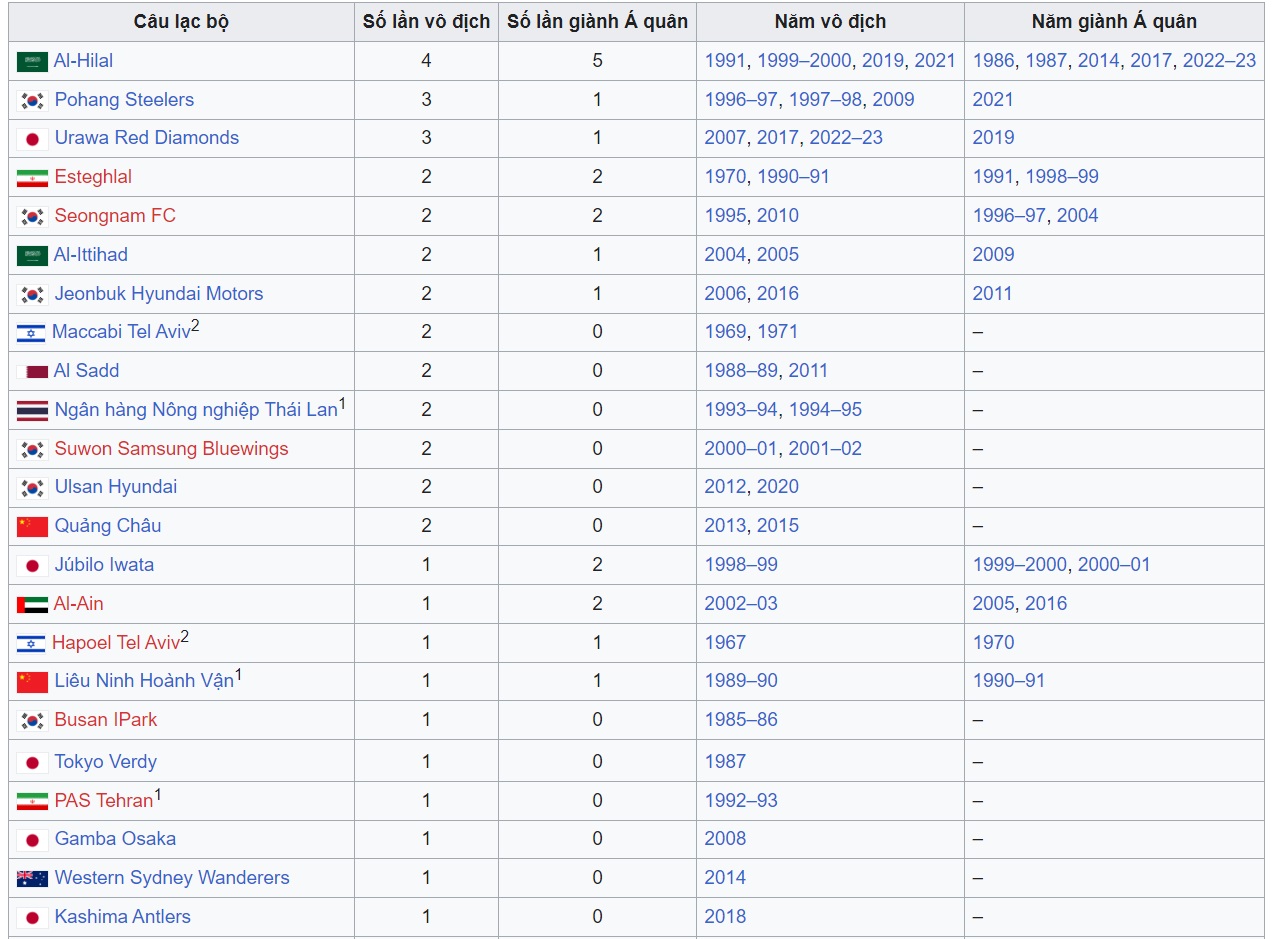Click the Japanese flag beside Kashima Antlers
The image size is (1275, 939).
click(x=32, y=917)
